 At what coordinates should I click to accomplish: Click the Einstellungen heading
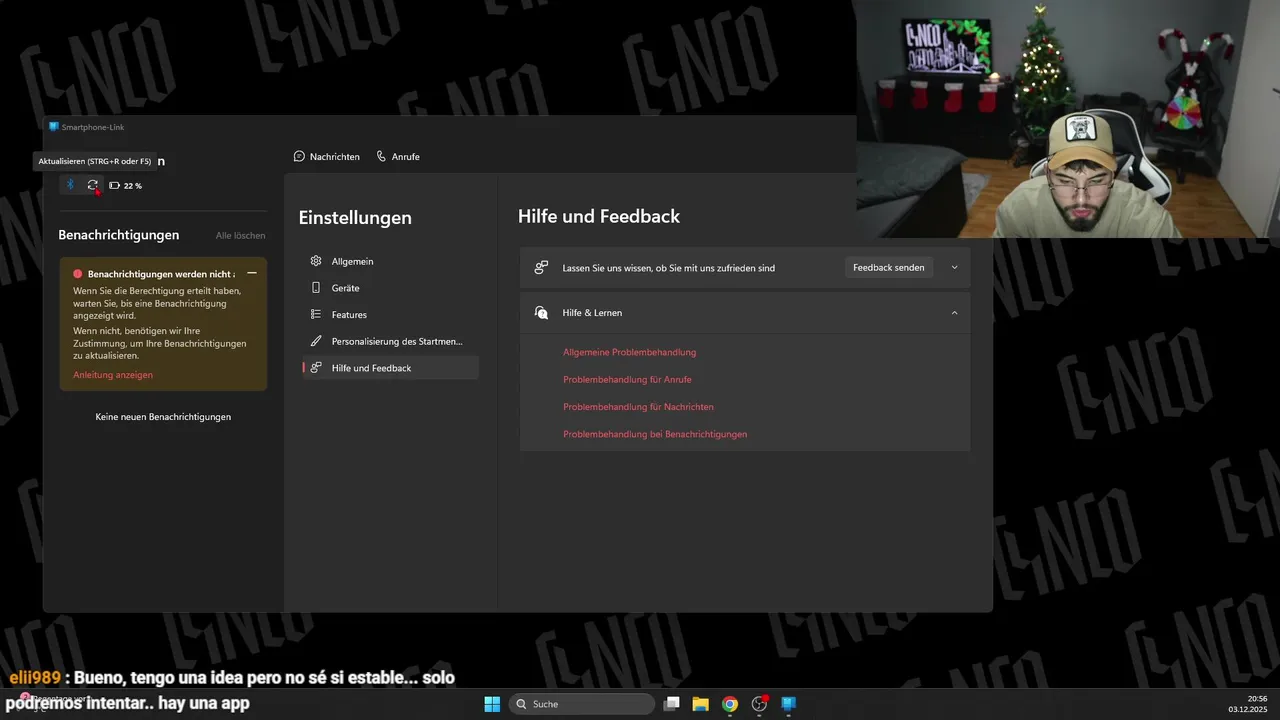pyautogui.click(x=355, y=218)
